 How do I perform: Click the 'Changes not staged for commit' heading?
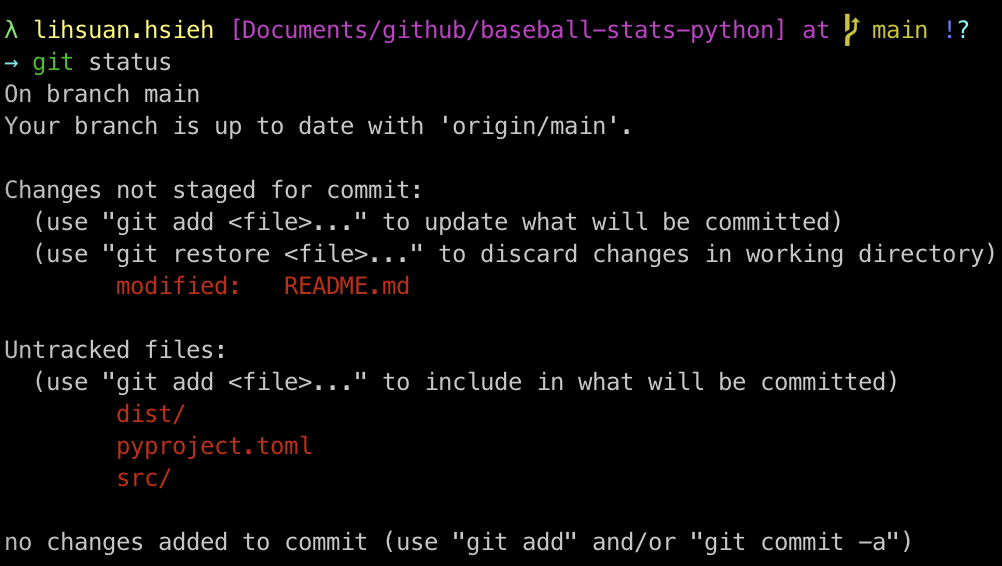tap(213, 190)
